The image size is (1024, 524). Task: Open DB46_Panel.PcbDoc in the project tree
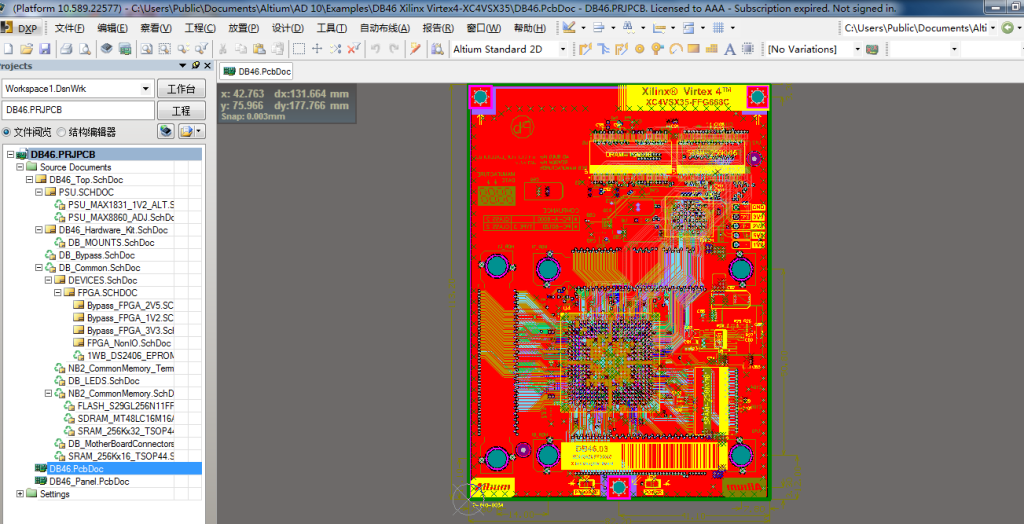pos(88,481)
